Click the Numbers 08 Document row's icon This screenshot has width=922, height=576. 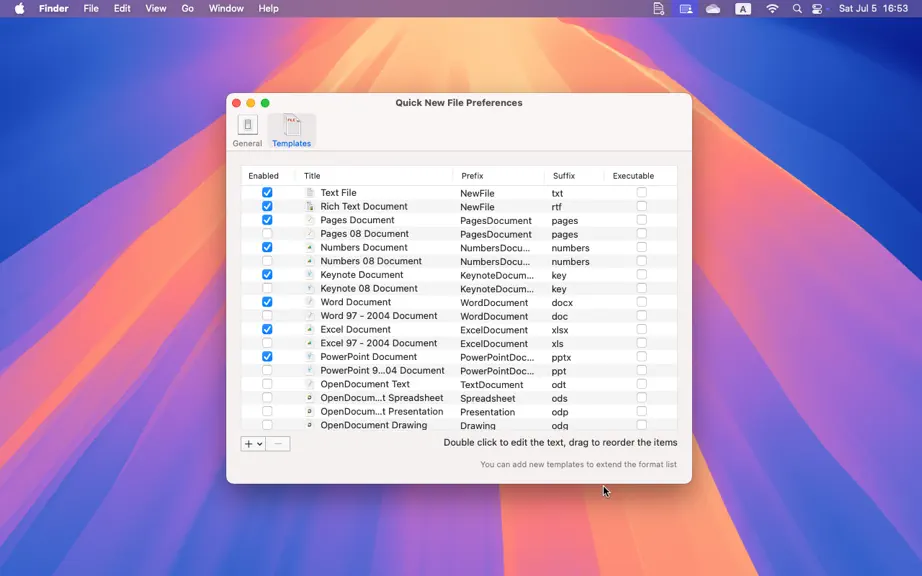[x=310, y=261]
